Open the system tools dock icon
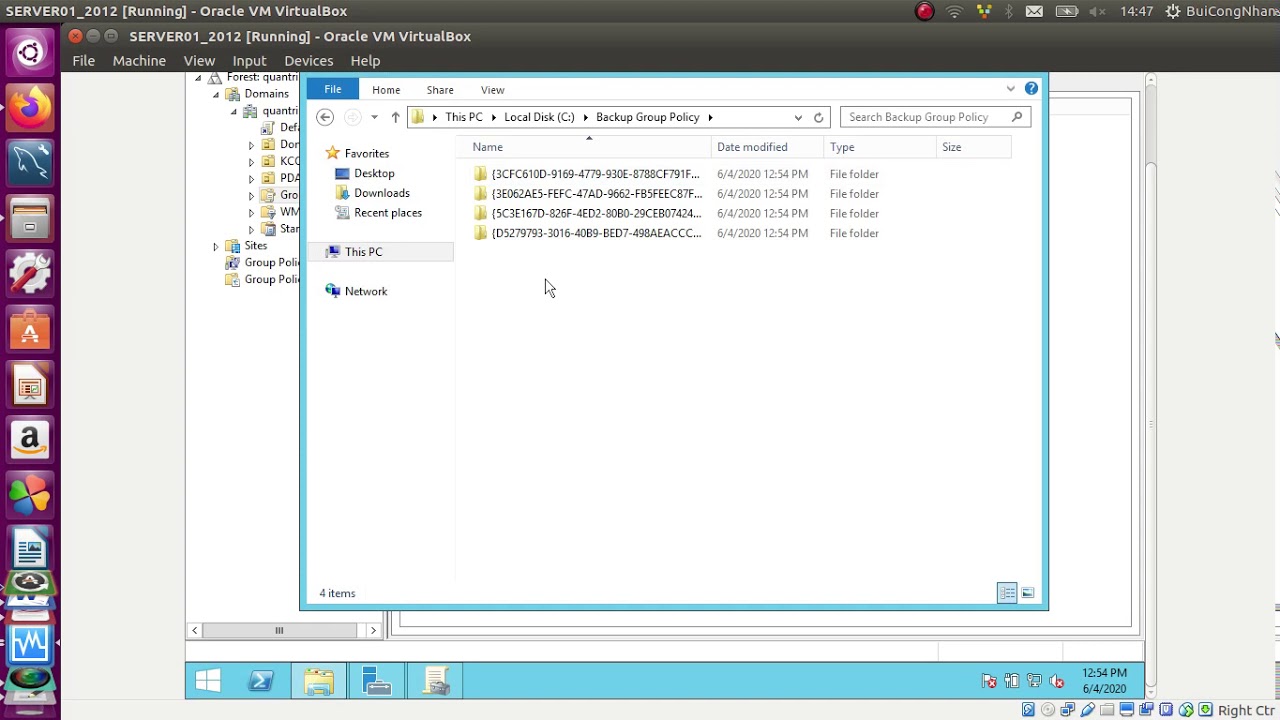The image size is (1280, 720). [30, 273]
